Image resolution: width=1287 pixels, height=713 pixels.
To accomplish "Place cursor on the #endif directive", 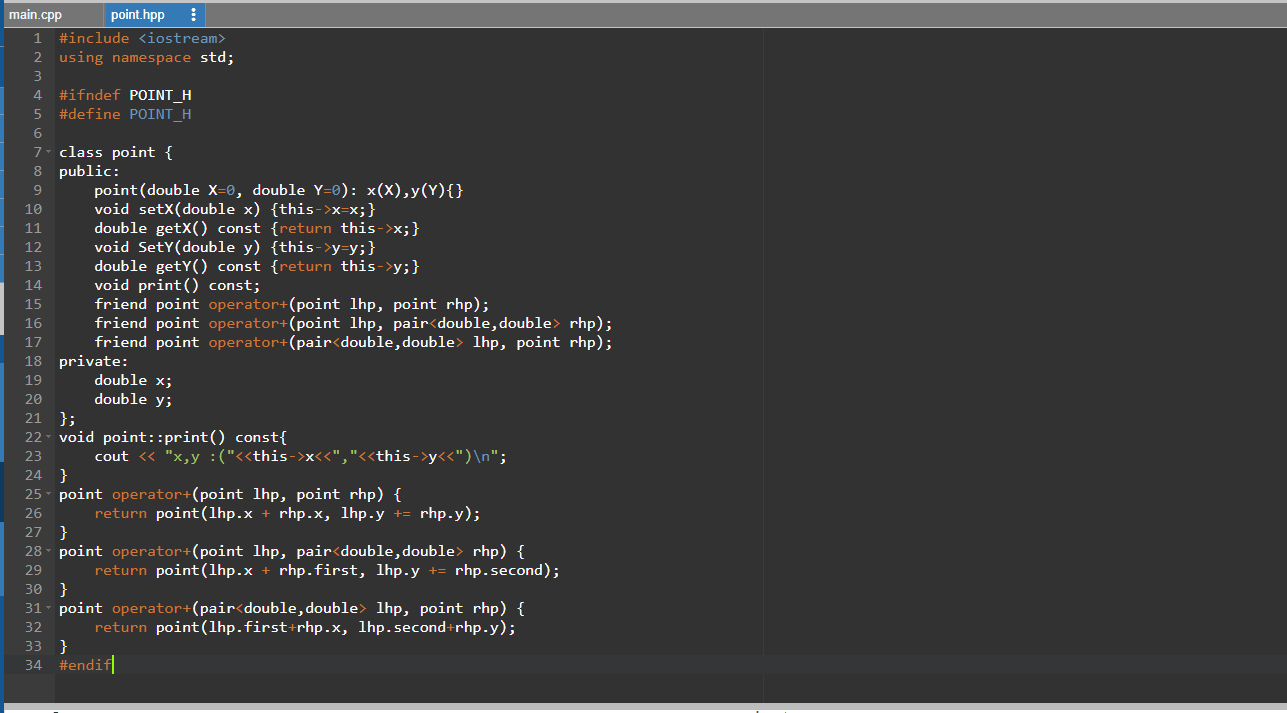I will pyautogui.click(x=85, y=664).
